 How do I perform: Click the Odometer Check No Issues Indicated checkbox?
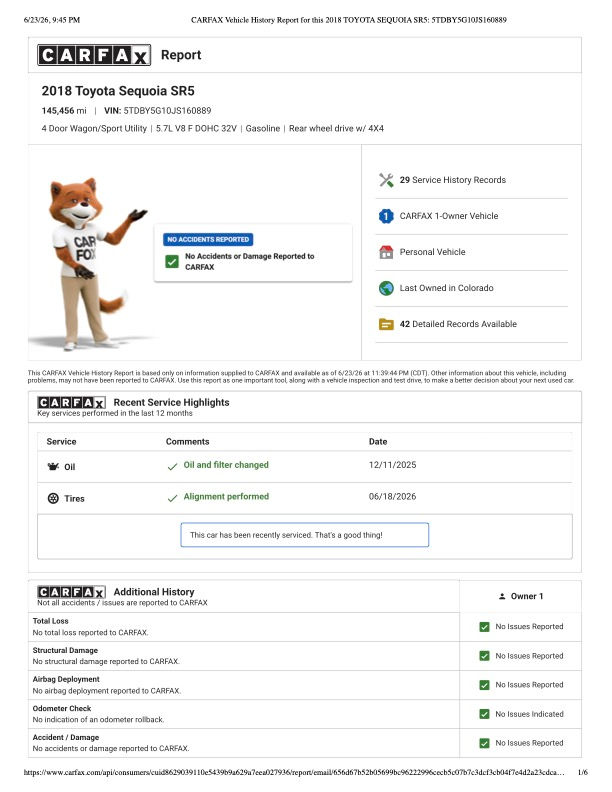pyautogui.click(x=484, y=714)
